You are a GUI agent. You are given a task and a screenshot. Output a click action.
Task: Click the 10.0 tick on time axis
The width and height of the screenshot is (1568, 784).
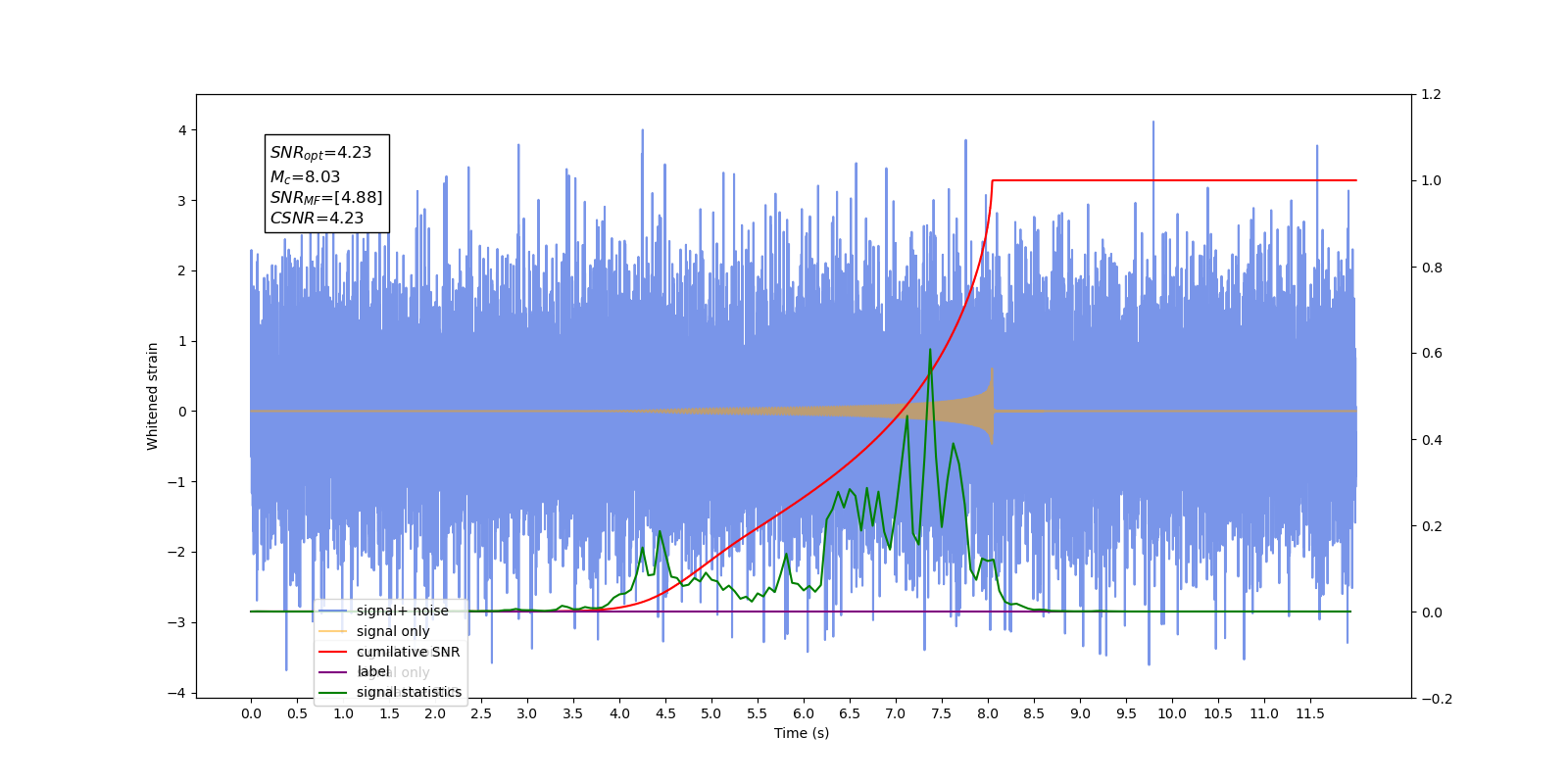coord(1172,713)
